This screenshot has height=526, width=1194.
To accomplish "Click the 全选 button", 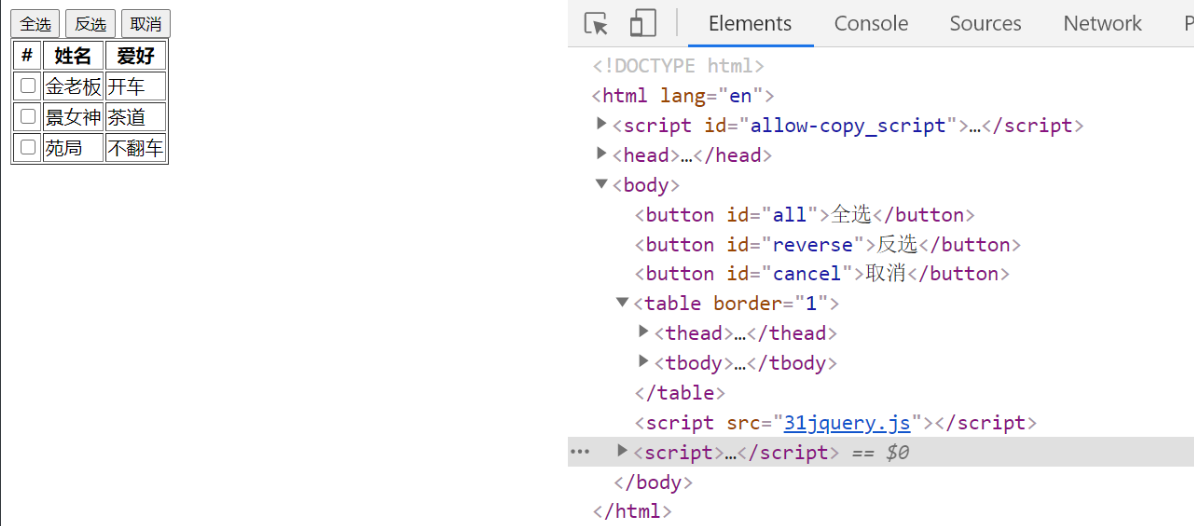I will 35,24.
